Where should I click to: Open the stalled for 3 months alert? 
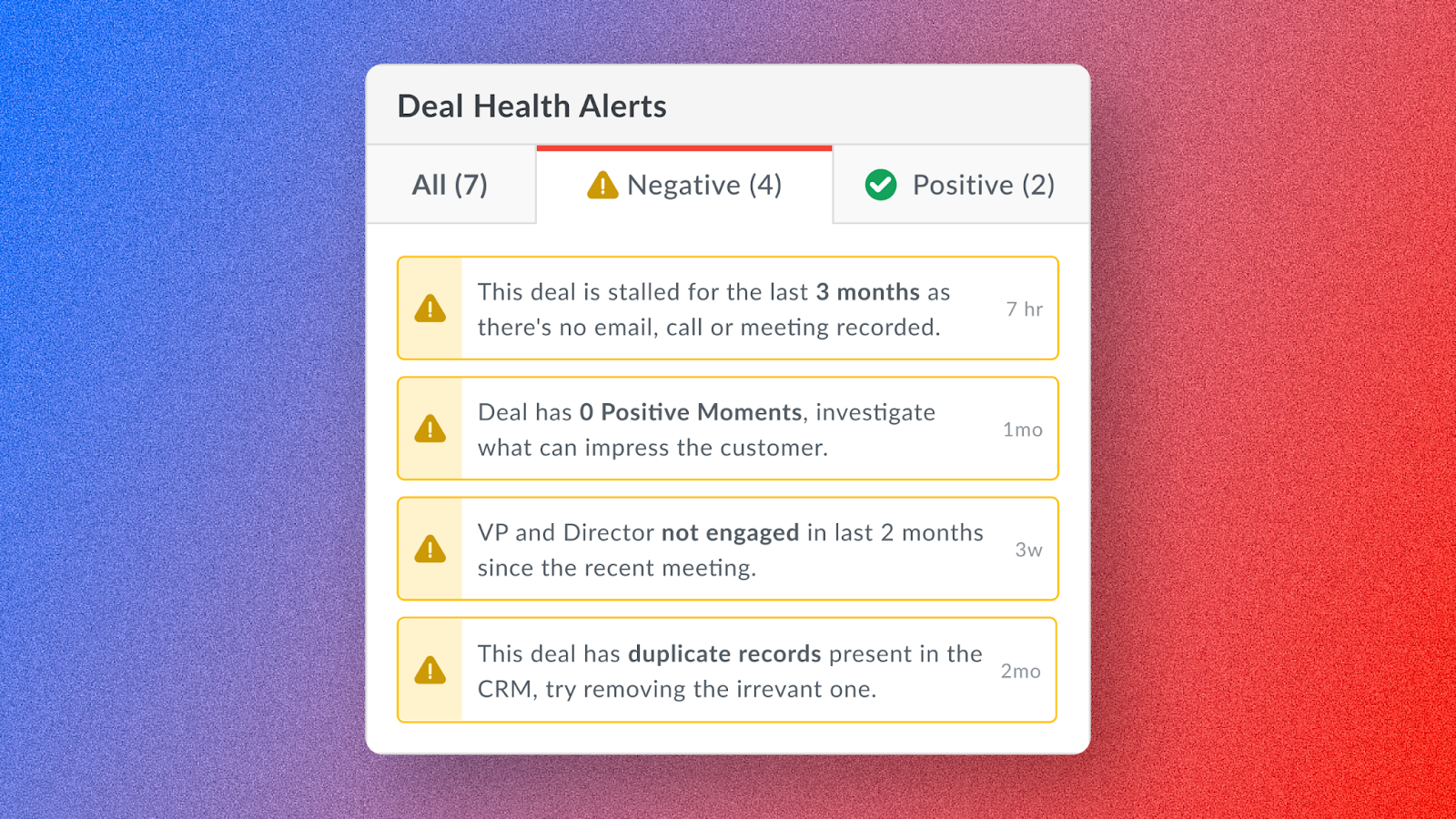tap(713, 309)
